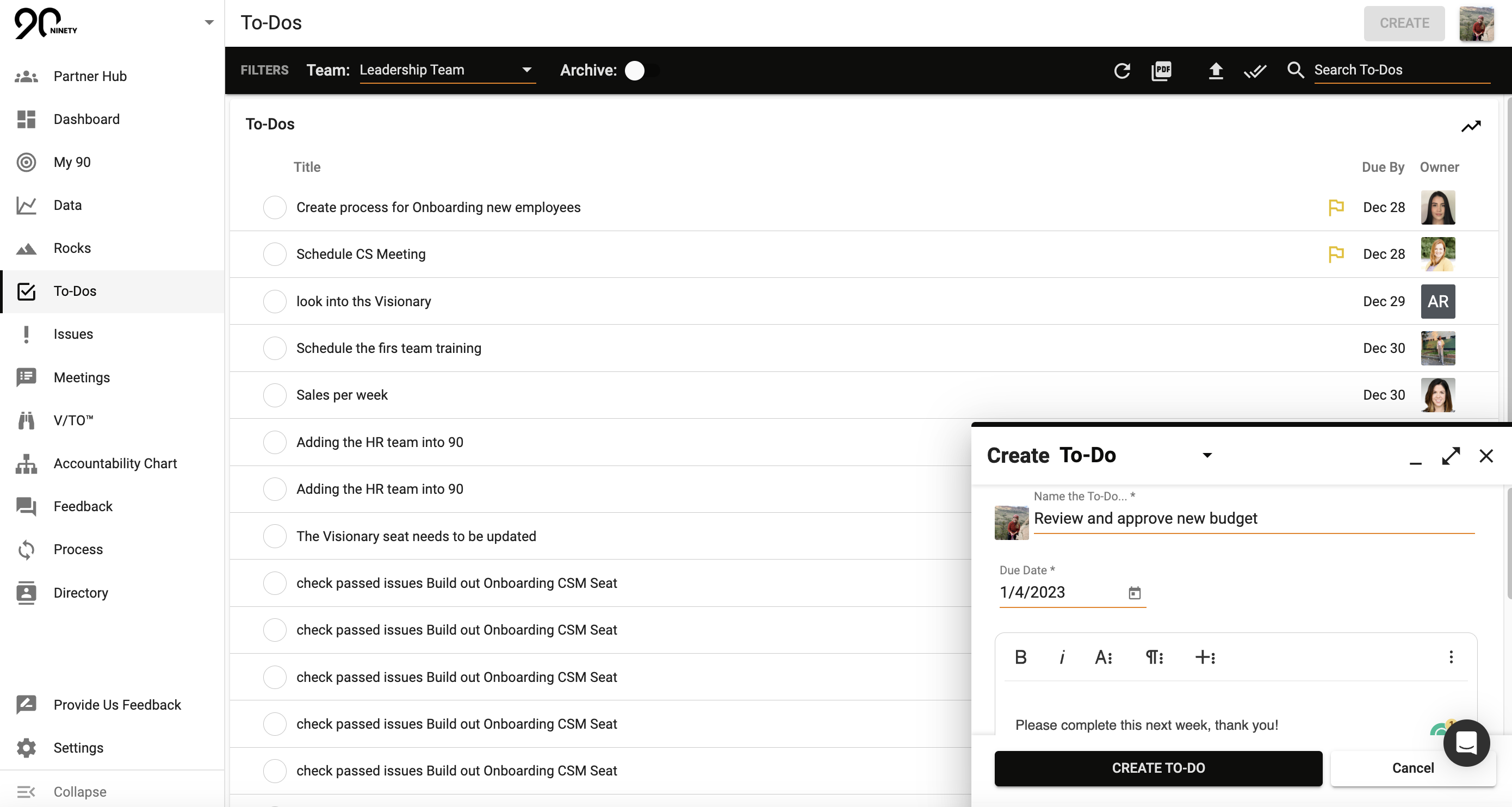
Task: Click the double checkmark icon
Action: pyautogui.click(x=1254, y=71)
